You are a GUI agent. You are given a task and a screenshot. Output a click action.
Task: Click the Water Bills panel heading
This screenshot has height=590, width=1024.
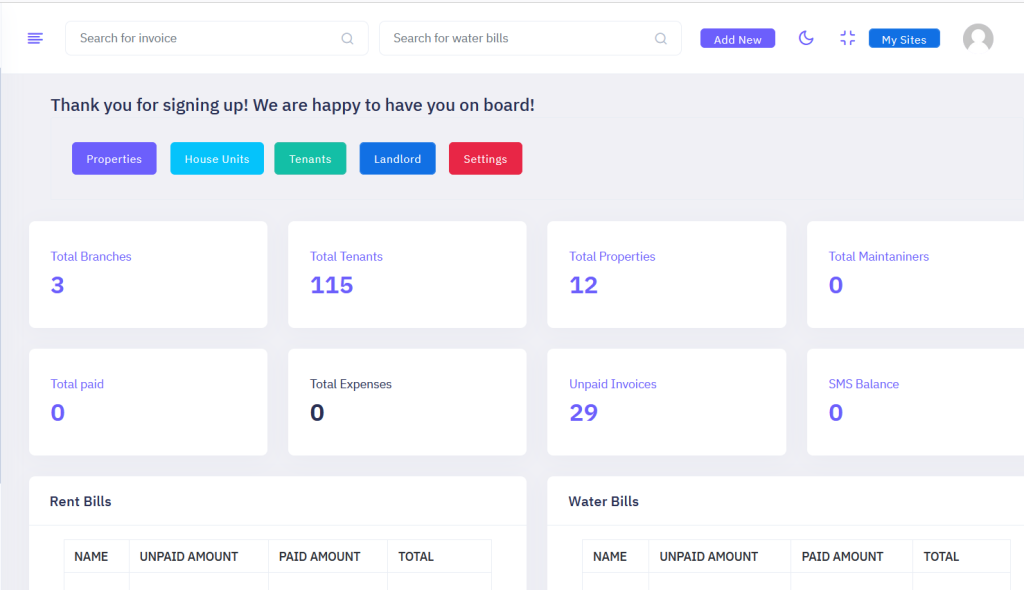tap(603, 501)
